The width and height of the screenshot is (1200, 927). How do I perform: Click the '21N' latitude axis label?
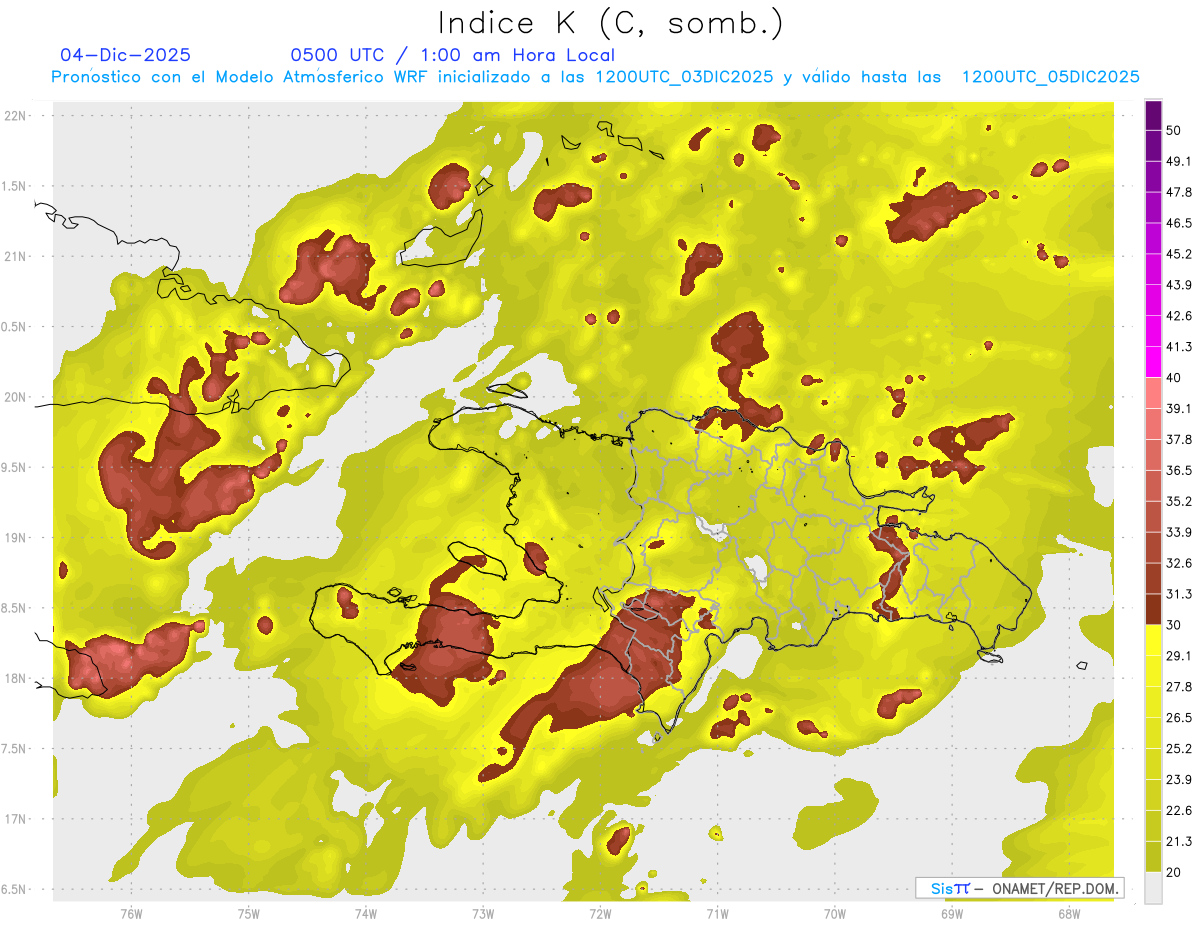(x=16, y=257)
